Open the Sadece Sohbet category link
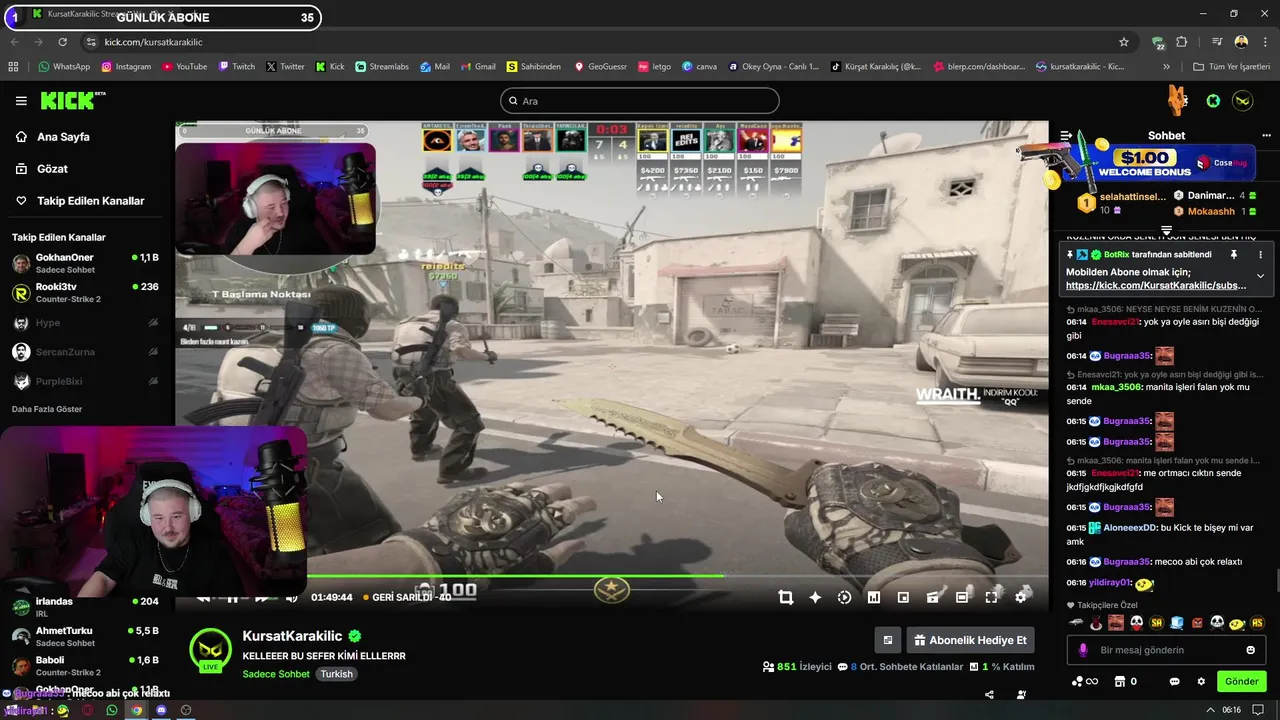This screenshot has width=1280, height=720. 276,674
